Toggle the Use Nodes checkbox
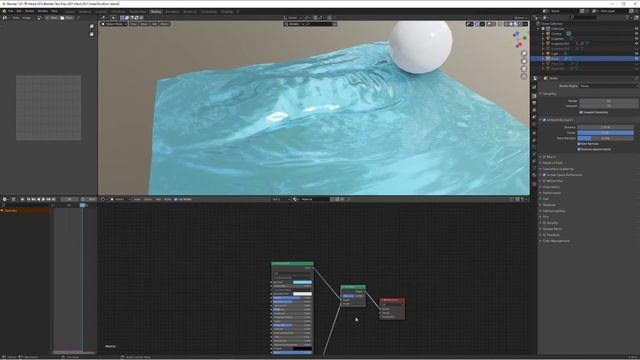The height and width of the screenshot is (360, 640). (x=176, y=199)
